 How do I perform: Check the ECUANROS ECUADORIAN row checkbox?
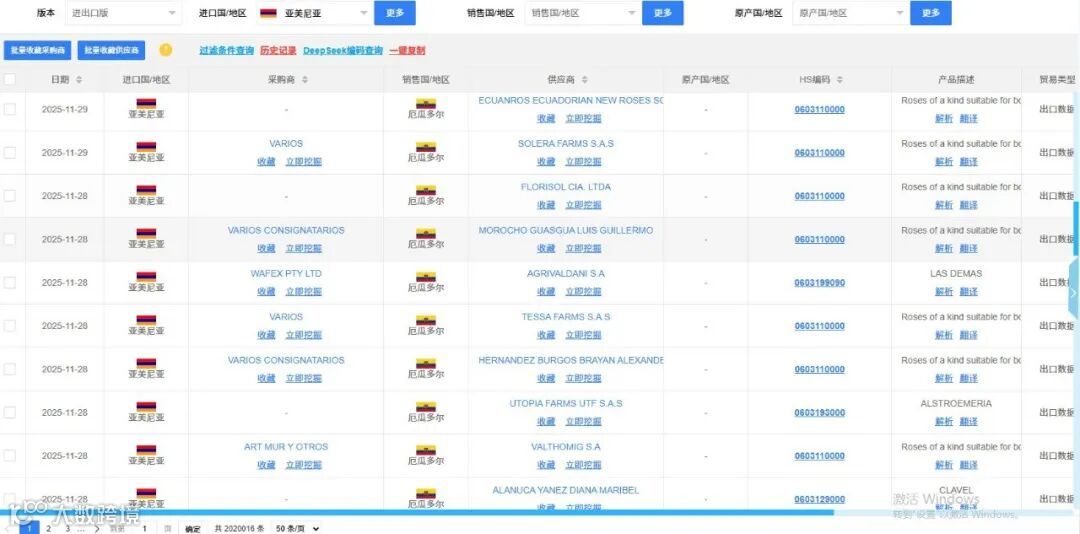[10, 109]
